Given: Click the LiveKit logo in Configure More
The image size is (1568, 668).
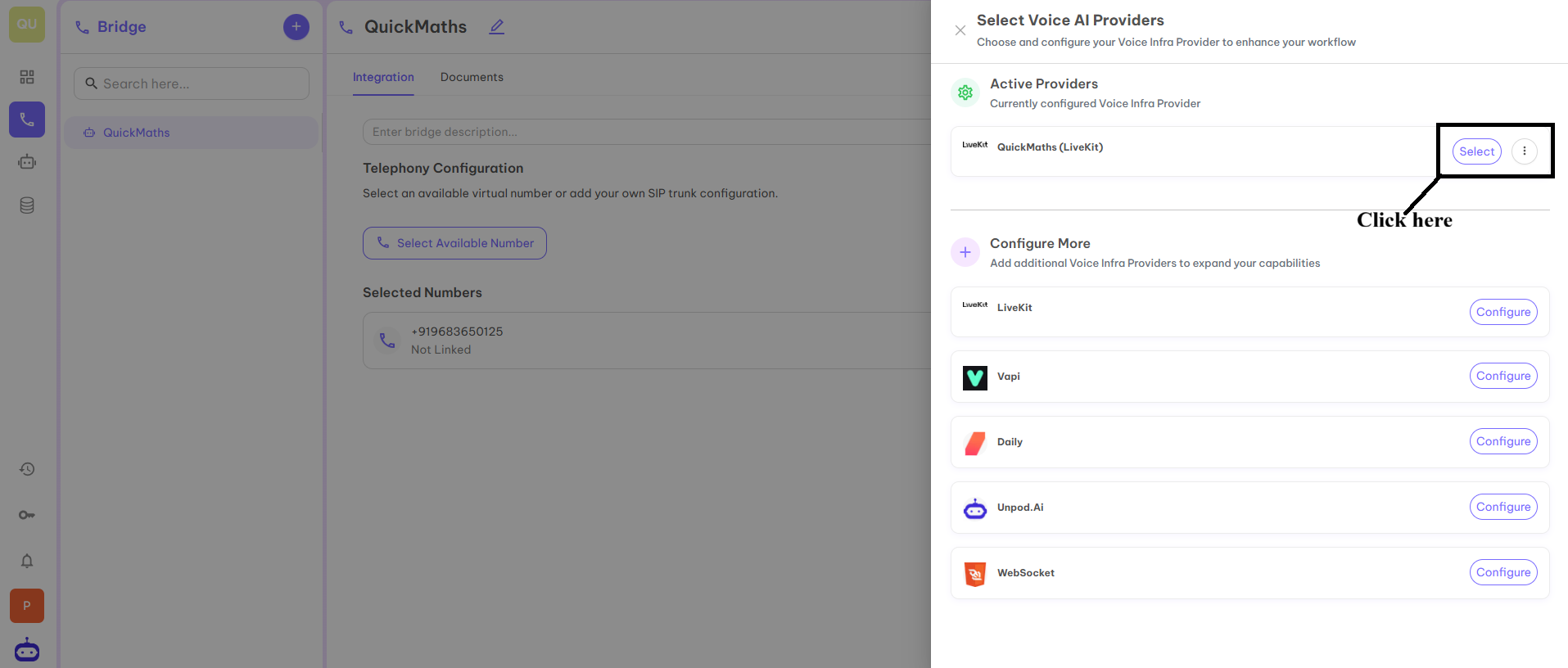Looking at the screenshot, I should tap(975, 305).
